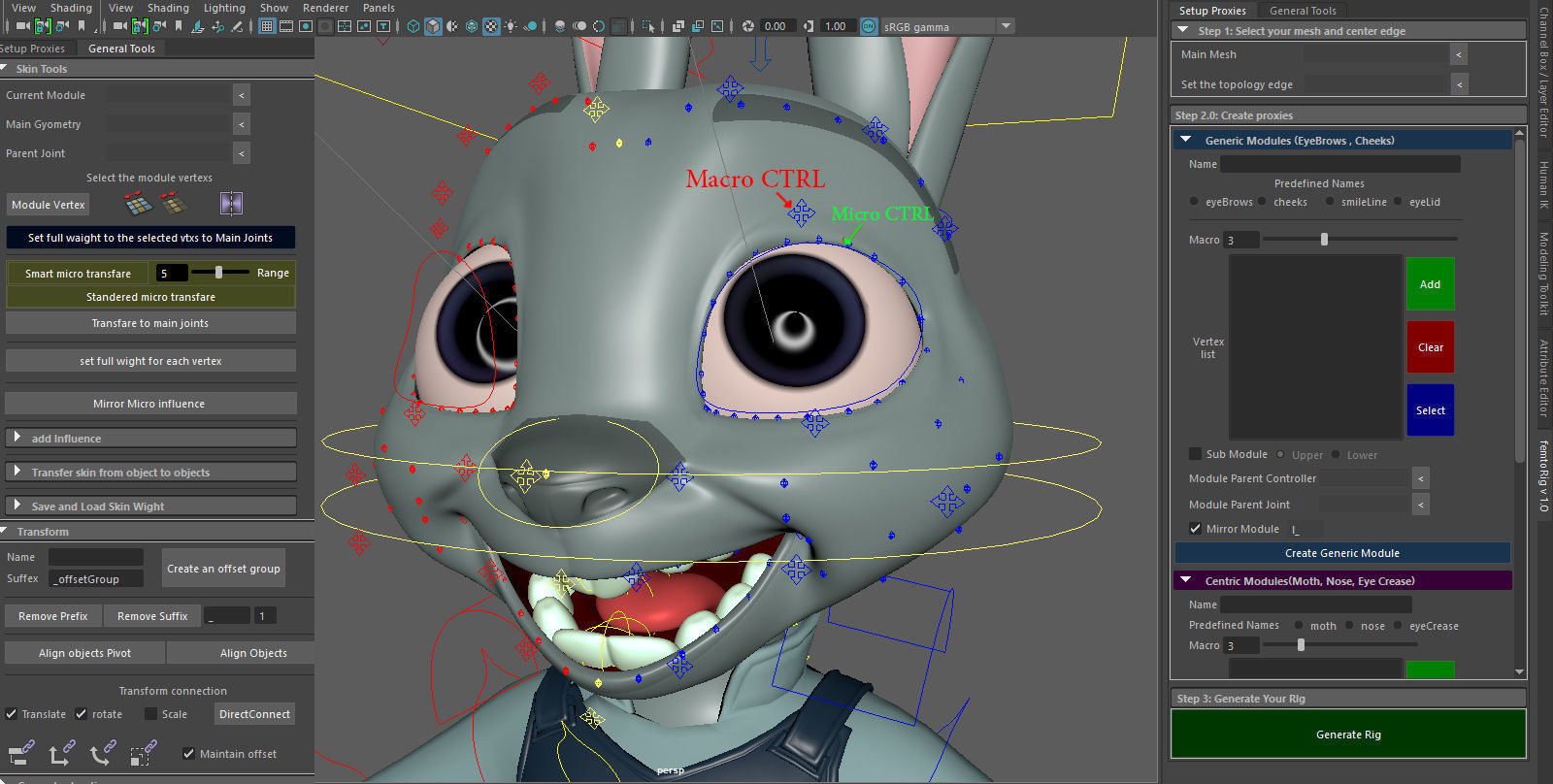
Task: Toggle isolate select icon
Action: 648,26
